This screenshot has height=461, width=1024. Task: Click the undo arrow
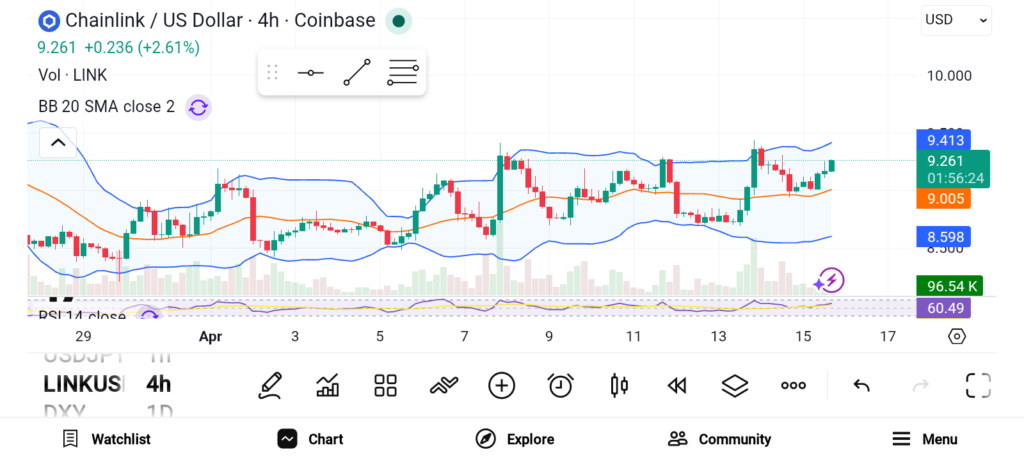point(861,385)
